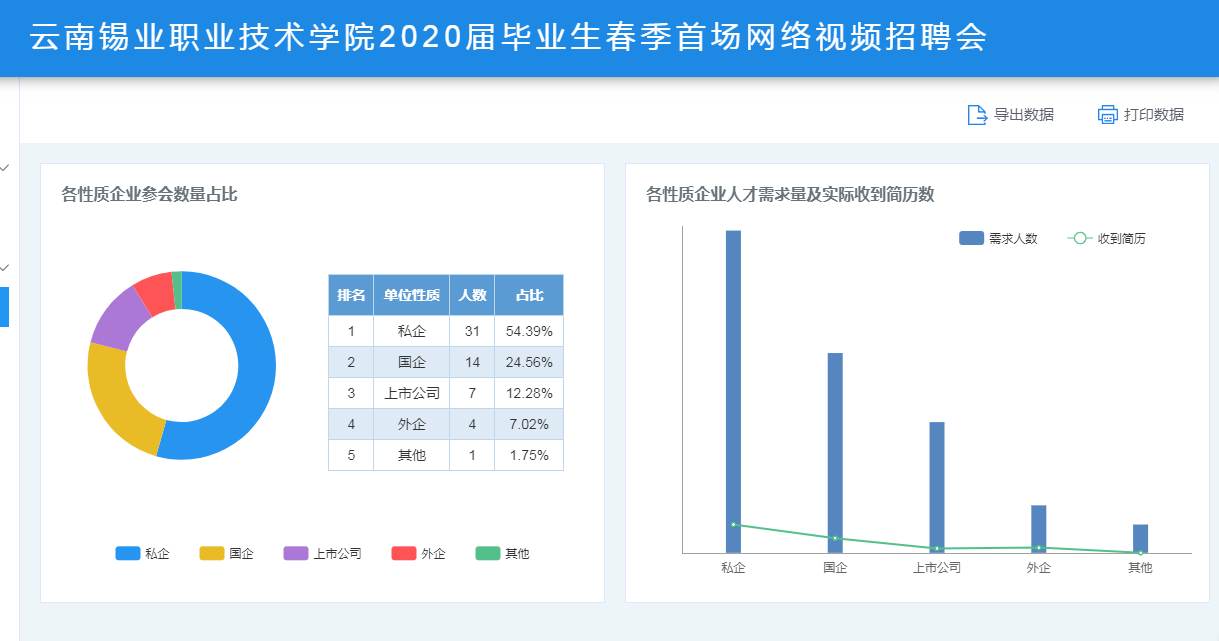Click the 收到简历 data point above 私企

(x=733, y=524)
